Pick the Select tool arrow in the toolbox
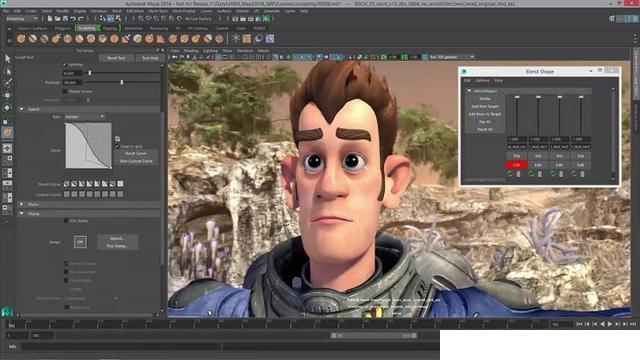Image resolution: width=640 pixels, height=360 pixels. coord(7,59)
